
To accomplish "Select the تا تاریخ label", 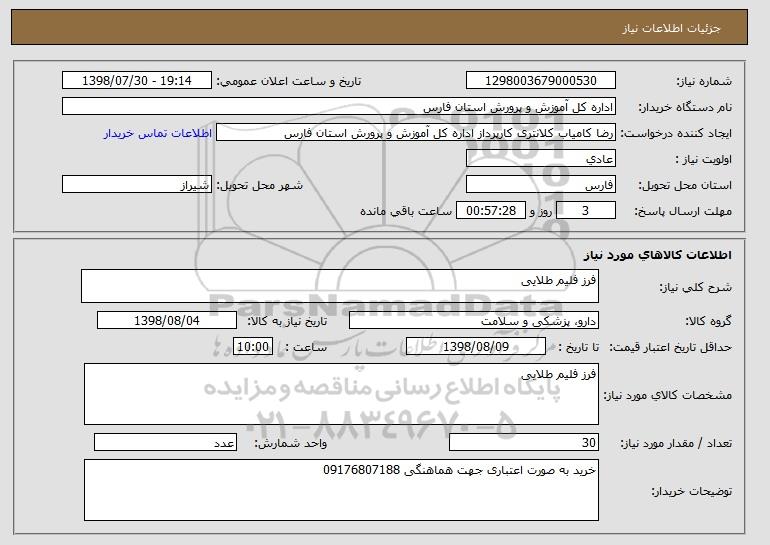I will click(578, 348).
